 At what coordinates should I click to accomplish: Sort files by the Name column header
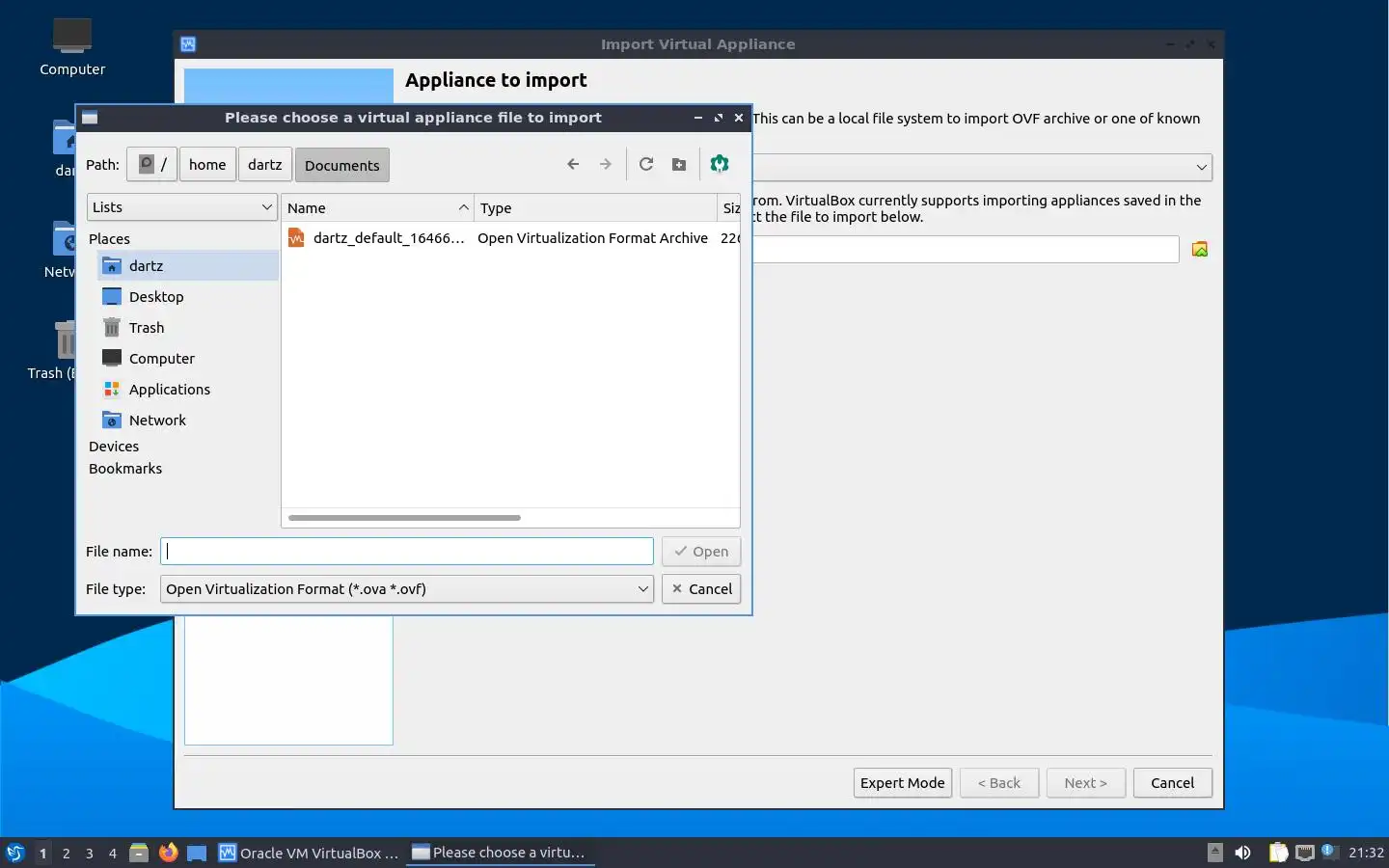click(377, 207)
